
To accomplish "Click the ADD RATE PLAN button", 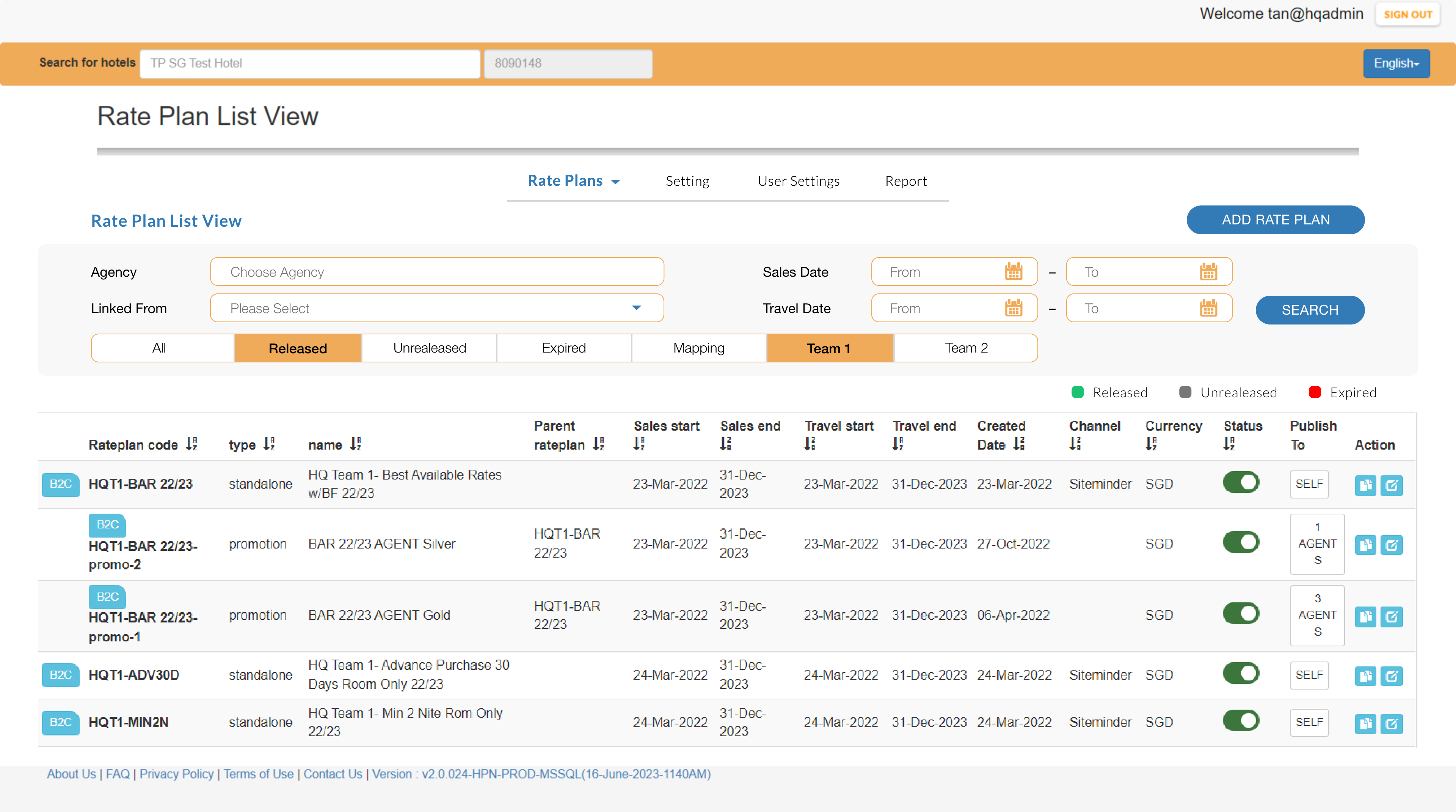I will click(1276, 220).
